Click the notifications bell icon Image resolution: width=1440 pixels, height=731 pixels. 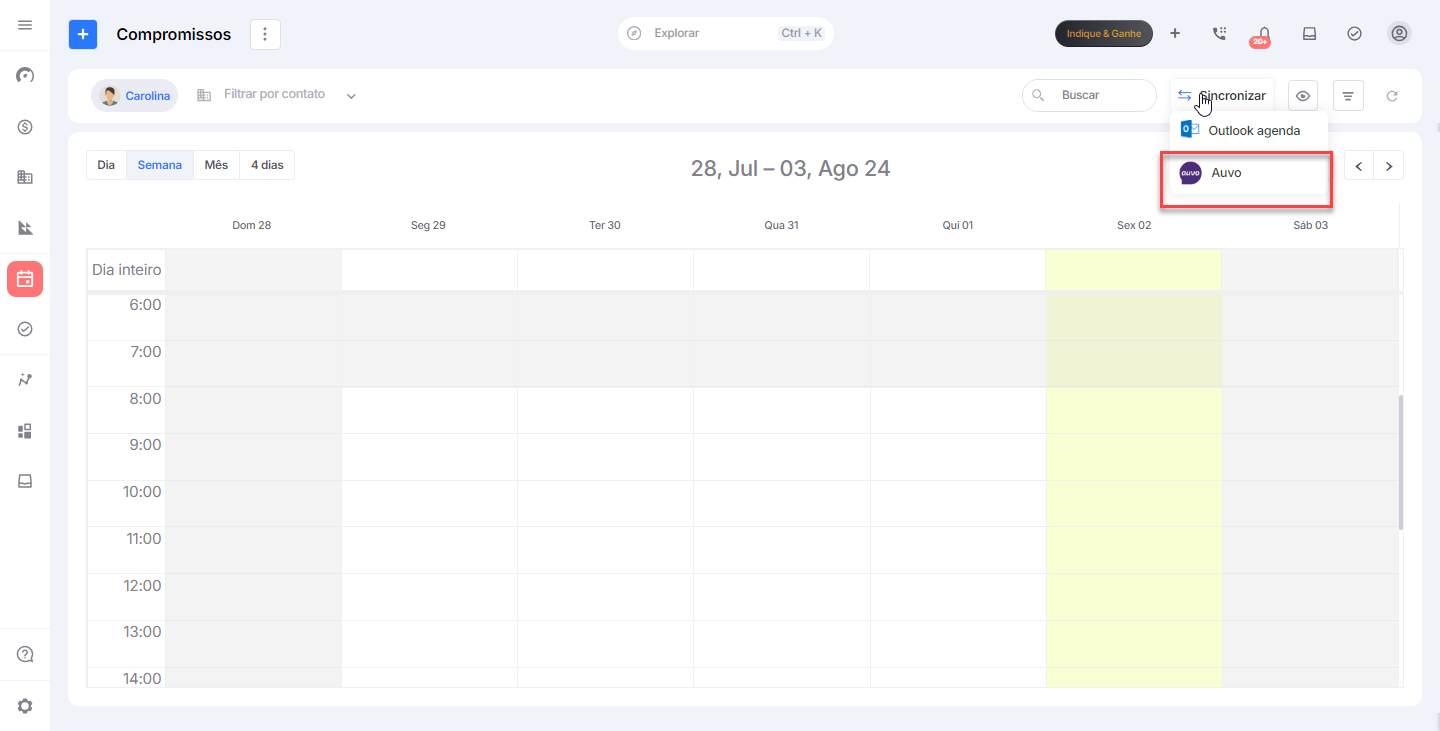(x=1264, y=34)
